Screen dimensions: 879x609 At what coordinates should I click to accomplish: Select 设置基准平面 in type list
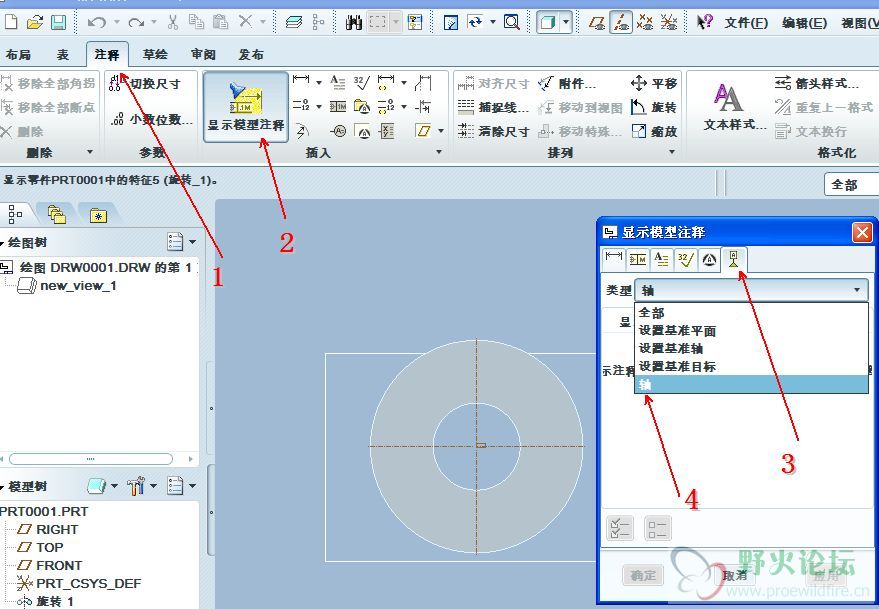pyautogui.click(x=751, y=331)
